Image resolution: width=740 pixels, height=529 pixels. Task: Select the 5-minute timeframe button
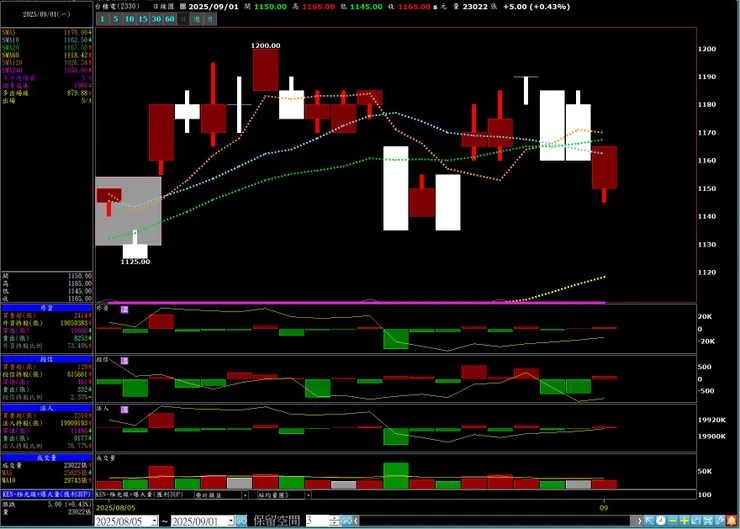pos(116,19)
